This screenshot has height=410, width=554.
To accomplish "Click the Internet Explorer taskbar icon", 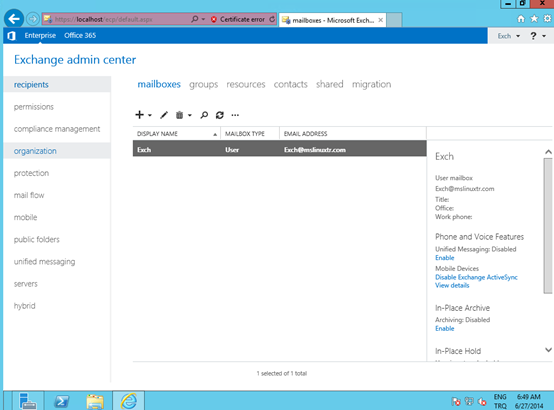I will [129, 401].
